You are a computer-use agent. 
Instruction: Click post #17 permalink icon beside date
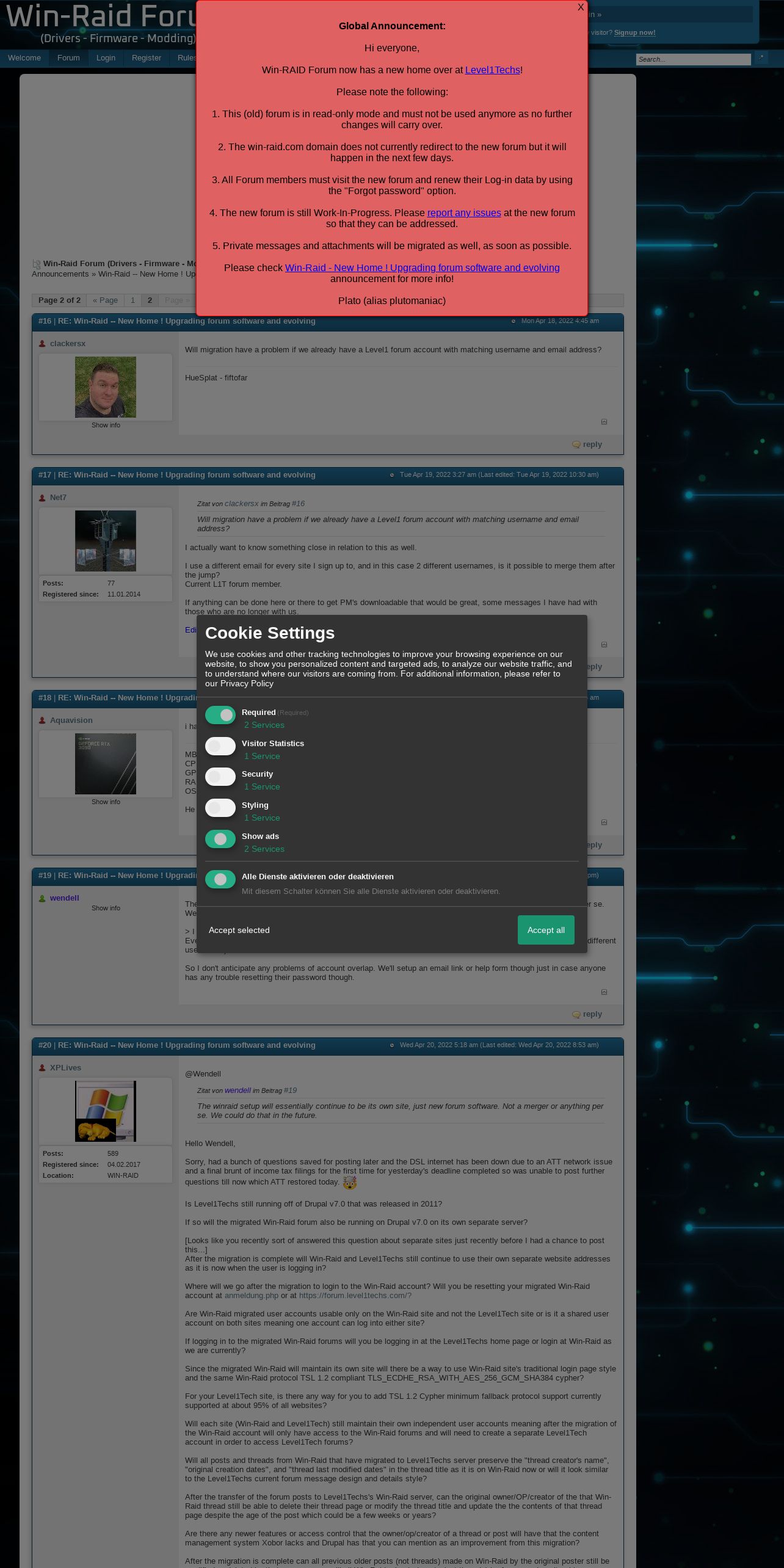coord(391,475)
